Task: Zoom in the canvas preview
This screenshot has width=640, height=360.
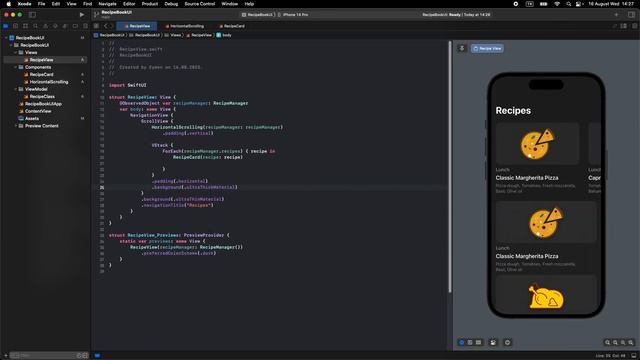Action: [x=631, y=342]
